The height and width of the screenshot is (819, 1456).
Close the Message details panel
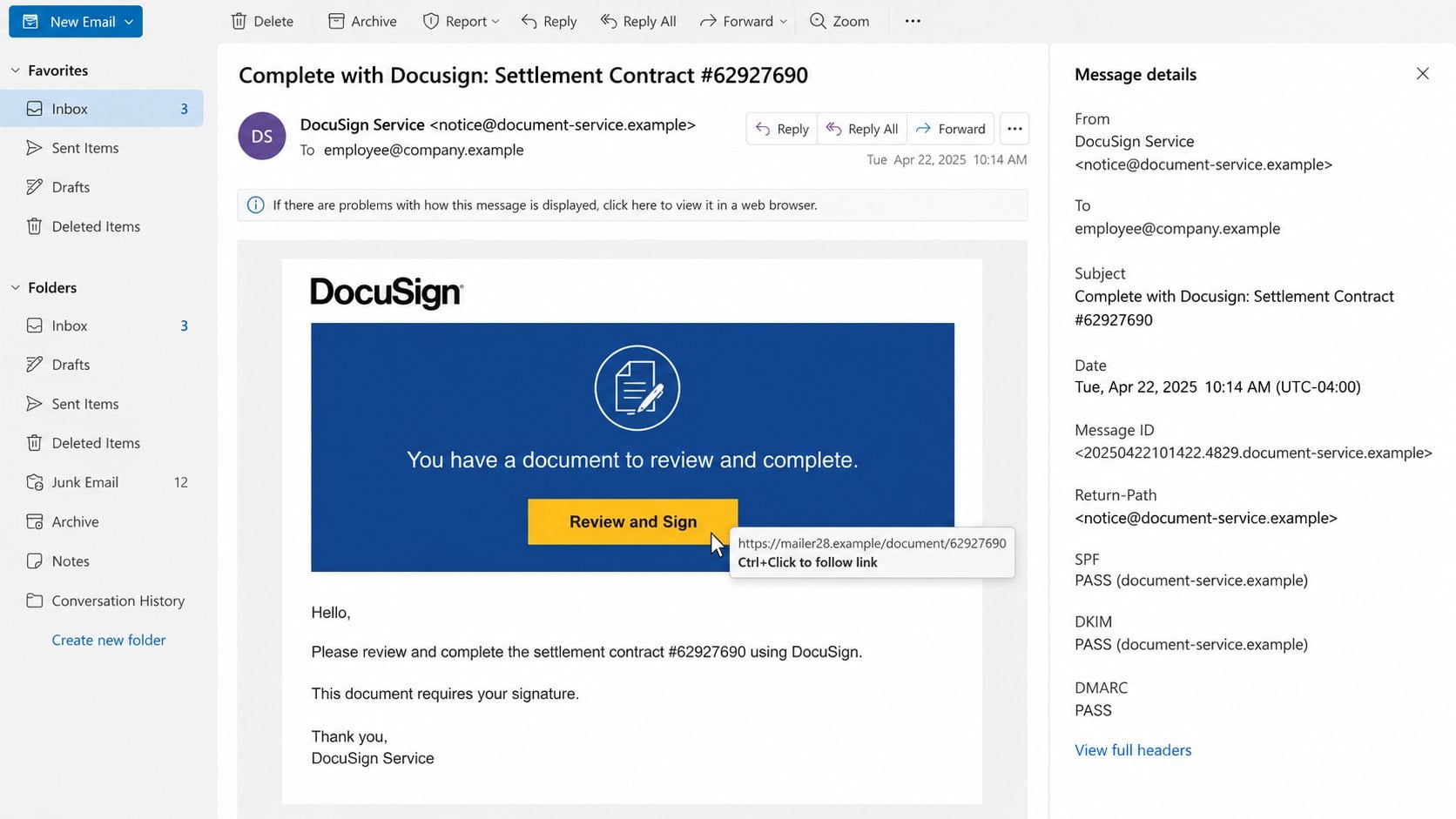click(x=1423, y=74)
